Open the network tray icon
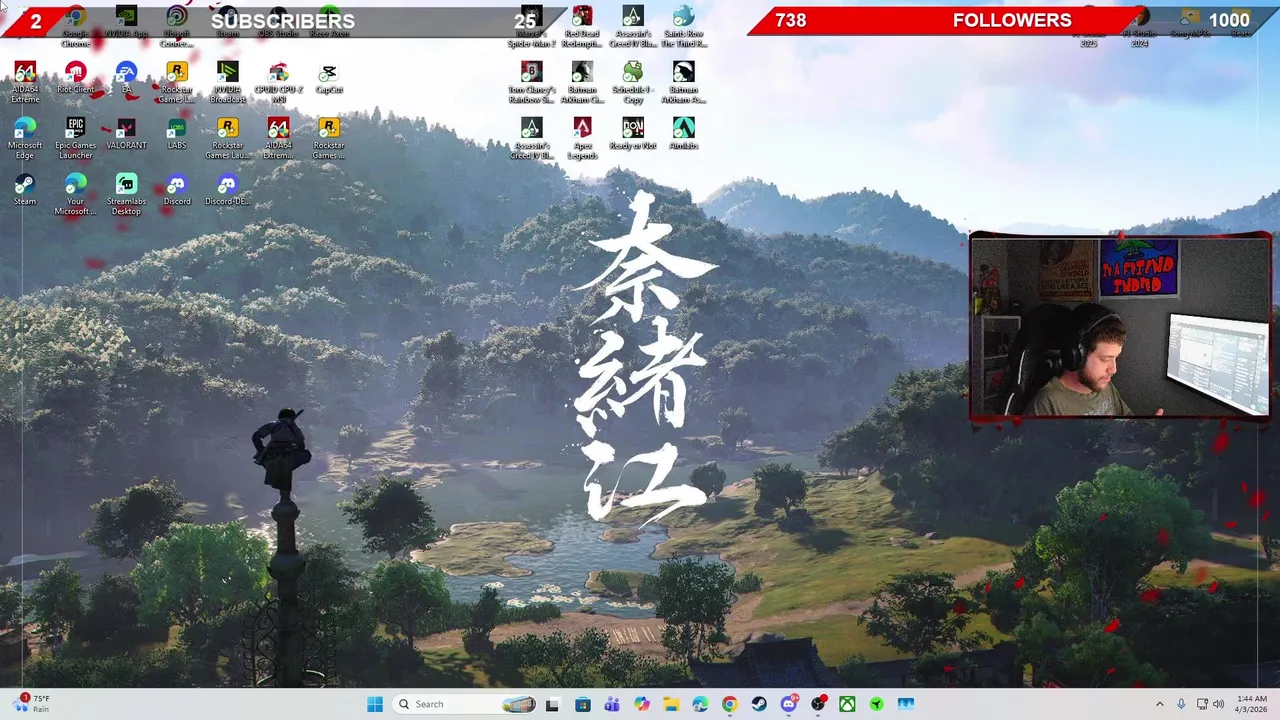Image resolution: width=1280 pixels, height=720 pixels. (1202, 704)
